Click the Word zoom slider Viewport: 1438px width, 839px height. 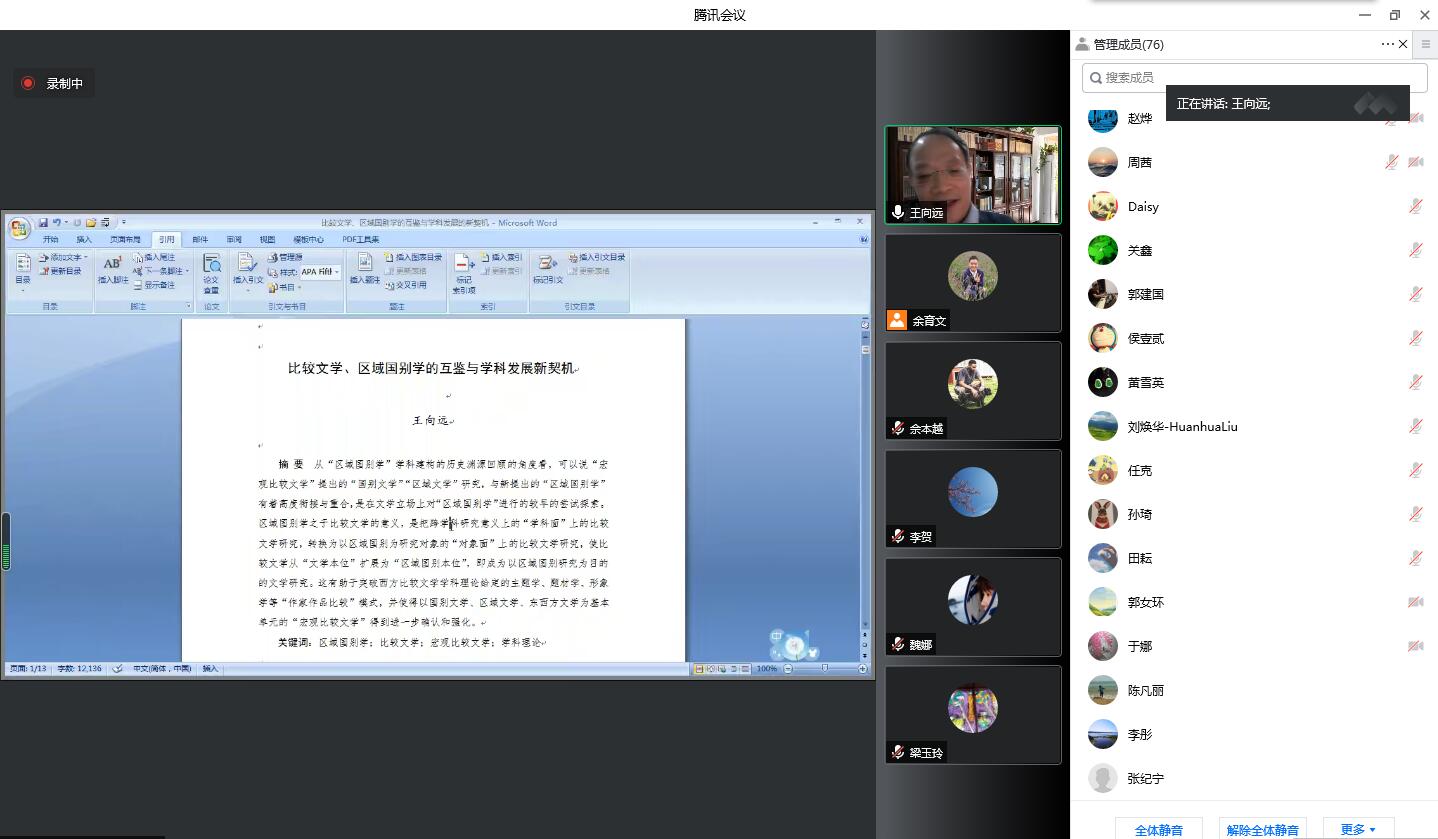tap(824, 668)
